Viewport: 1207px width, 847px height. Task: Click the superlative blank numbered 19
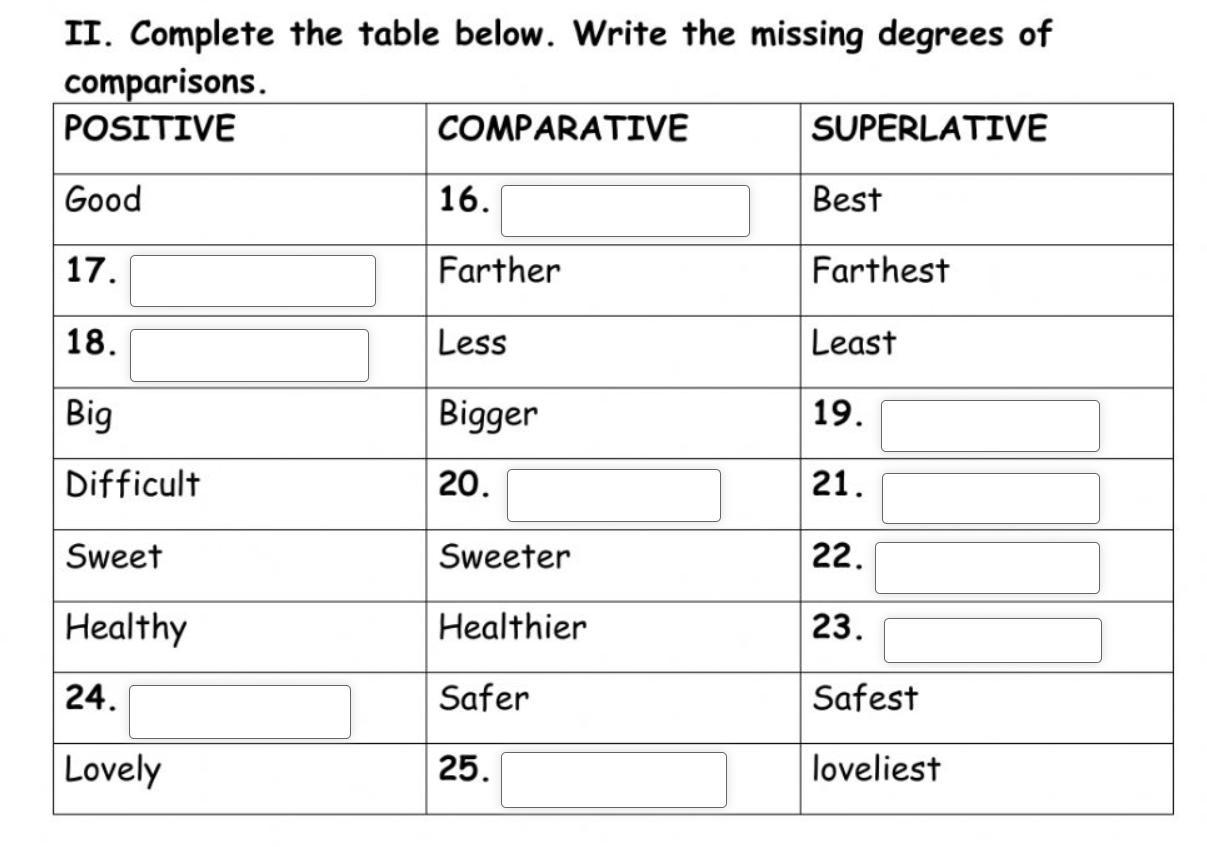[x=990, y=426]
